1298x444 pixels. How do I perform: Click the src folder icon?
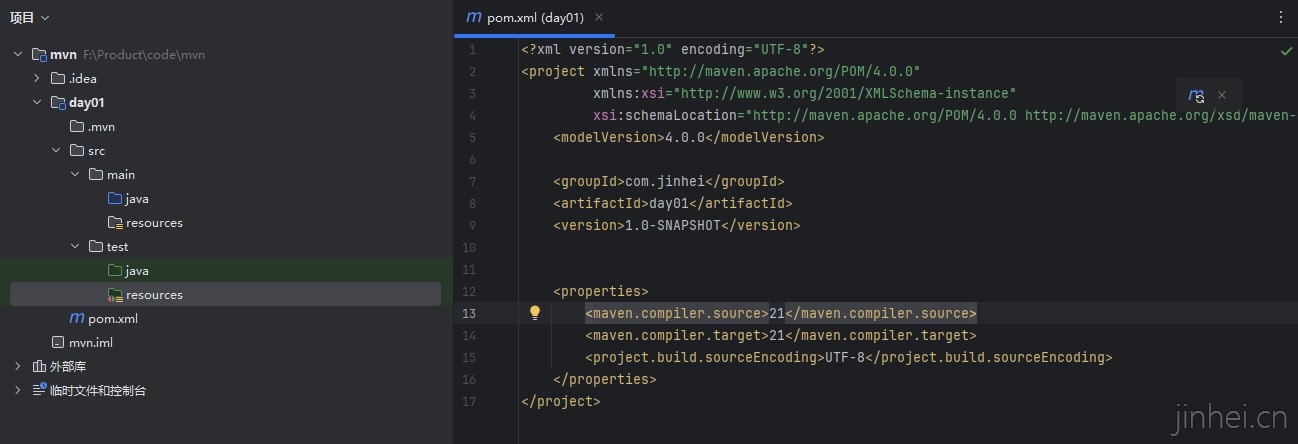click(77, 150)
